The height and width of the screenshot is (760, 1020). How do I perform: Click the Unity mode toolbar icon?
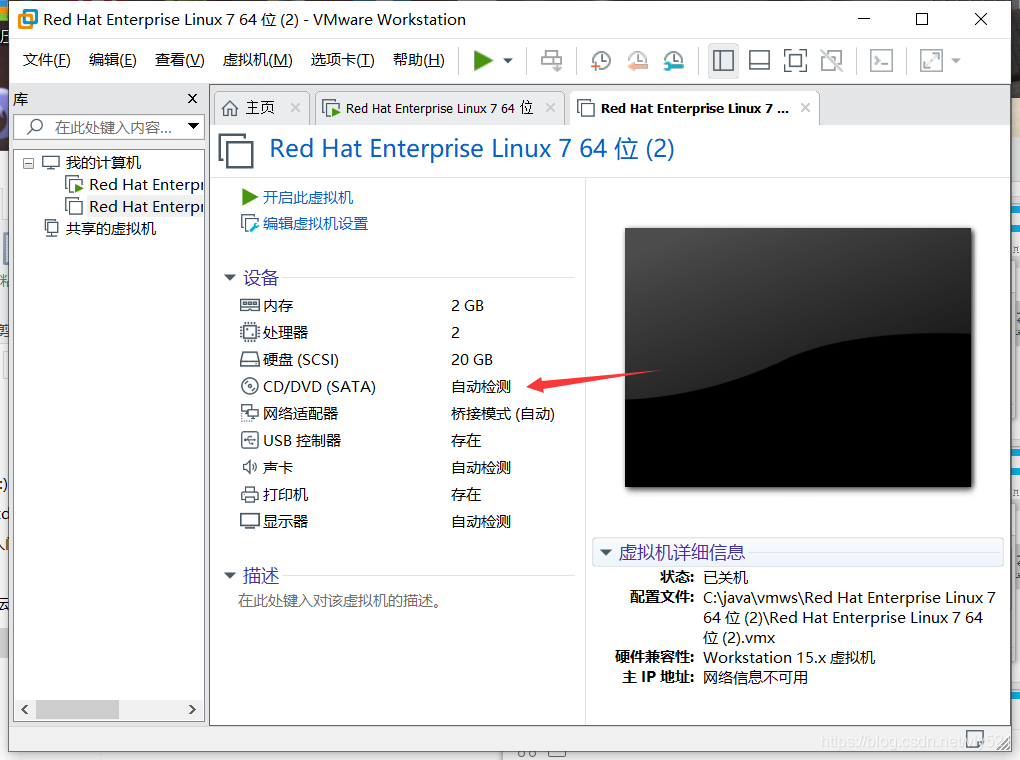831,61
